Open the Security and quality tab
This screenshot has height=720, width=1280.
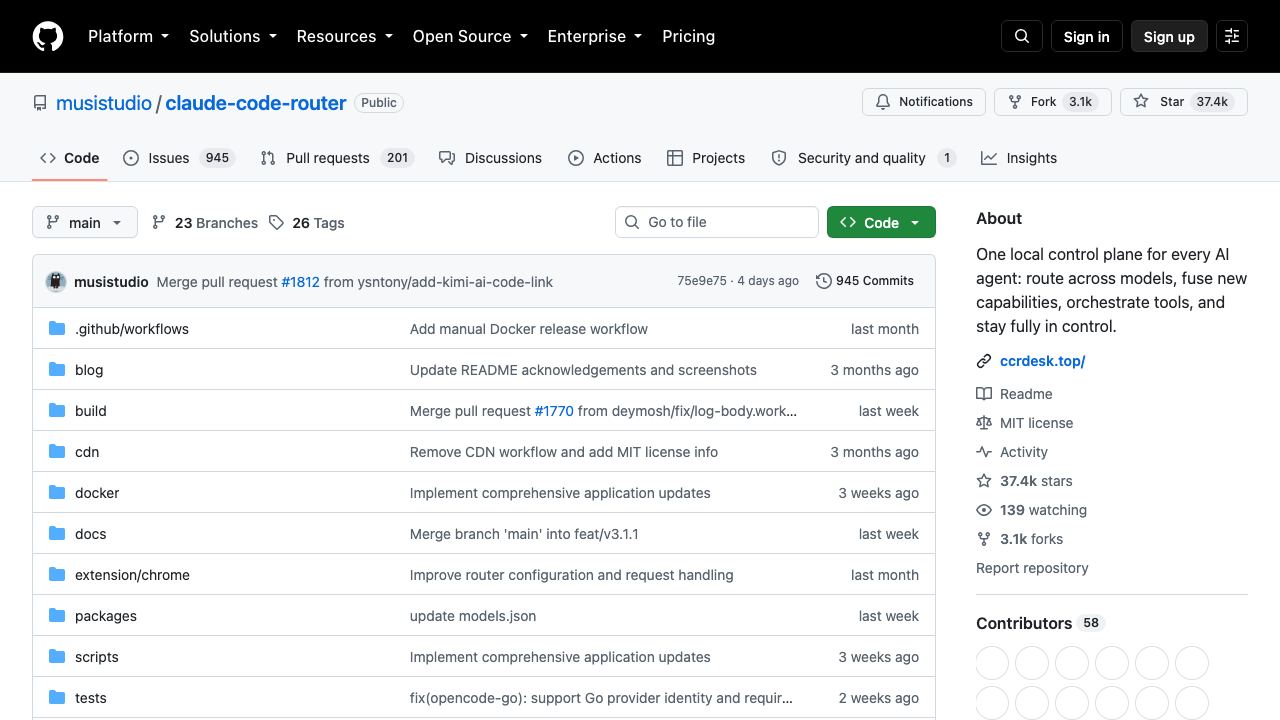864,158
